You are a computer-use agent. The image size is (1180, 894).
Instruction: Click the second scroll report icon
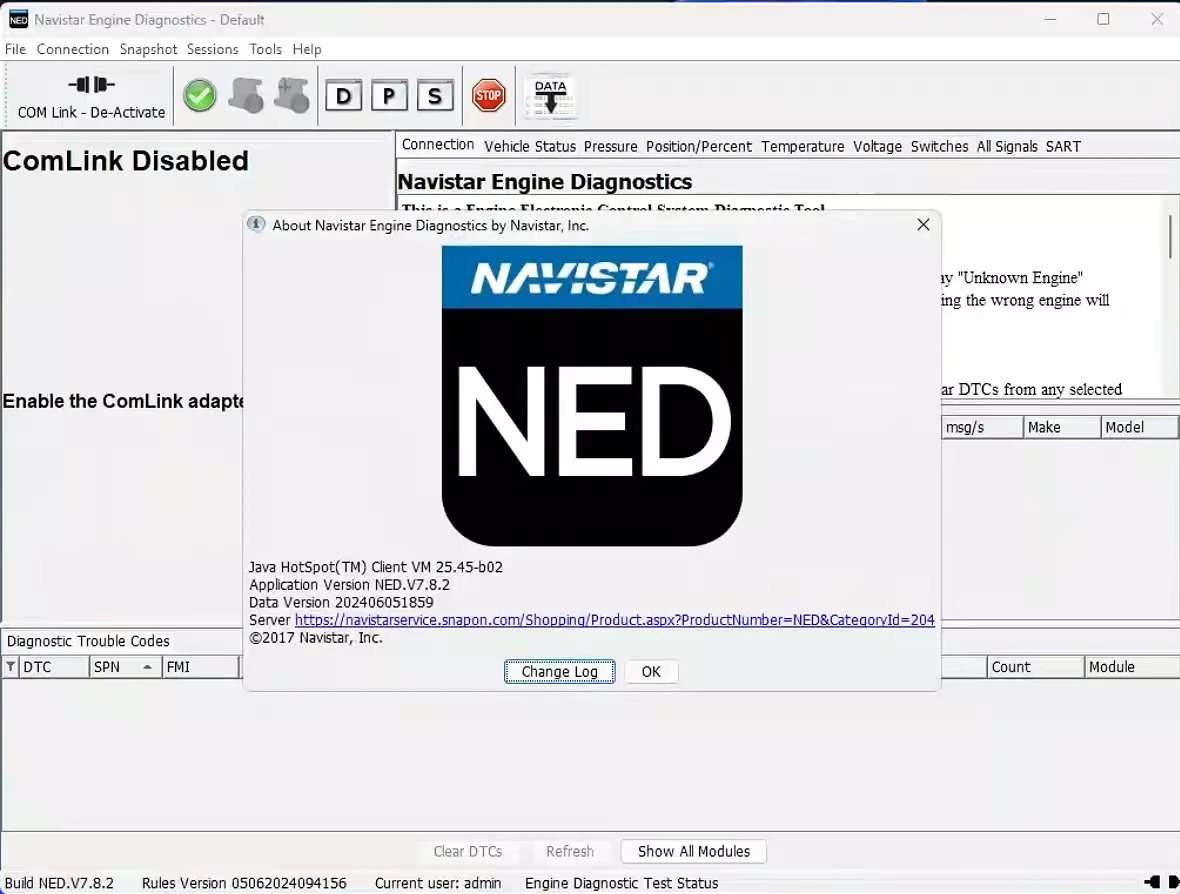(x=290, y=95)
